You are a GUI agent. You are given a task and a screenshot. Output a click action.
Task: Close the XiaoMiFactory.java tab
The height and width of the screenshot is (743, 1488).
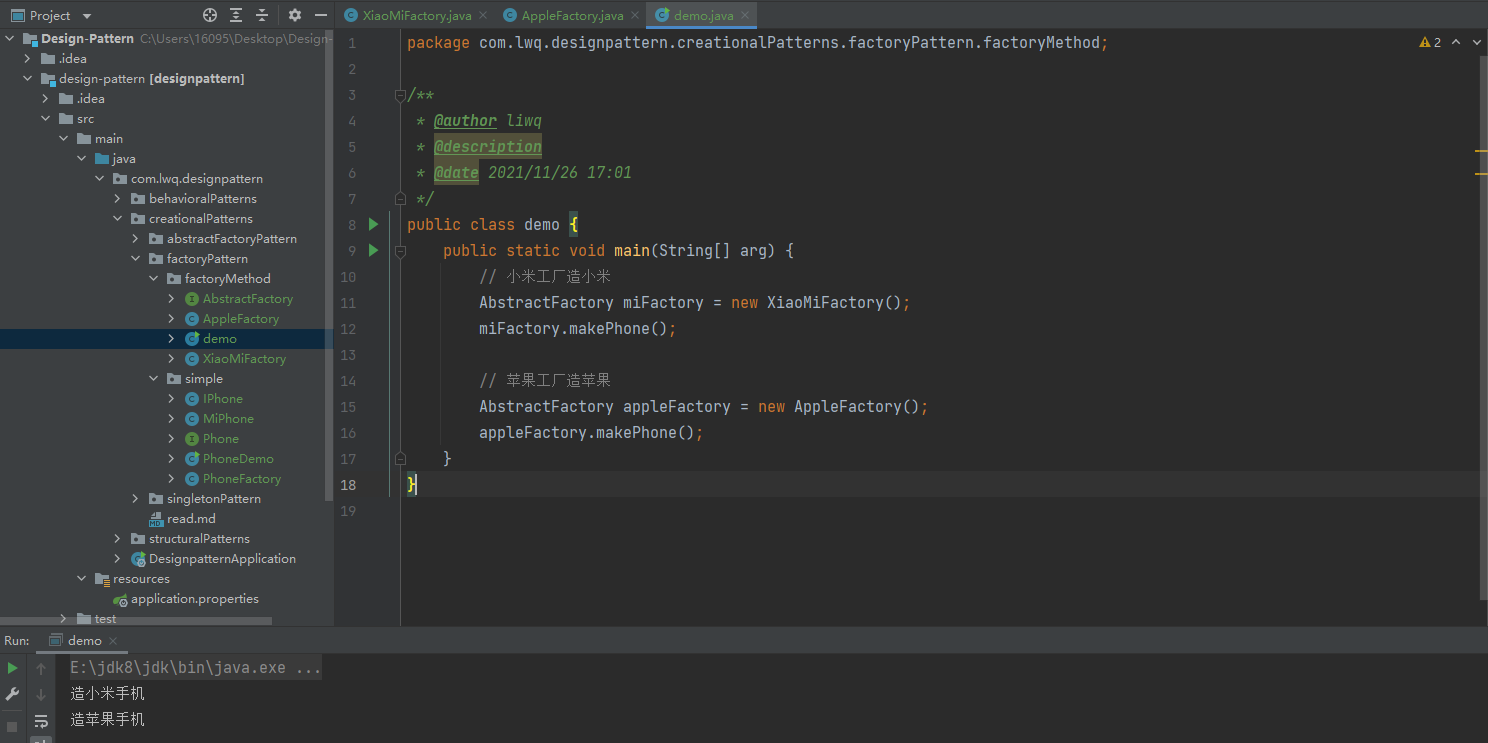pyautogui.click(x=482, y=15)
